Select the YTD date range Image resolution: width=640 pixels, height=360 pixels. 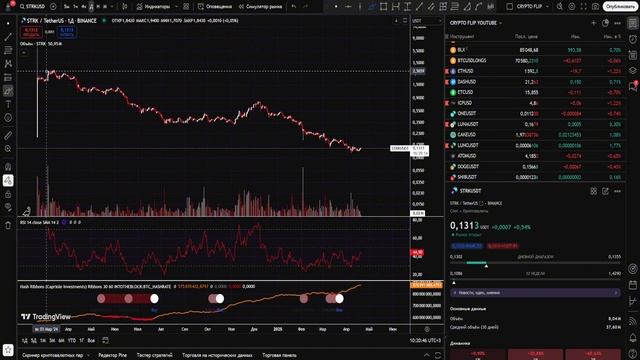[x=72, y=340]
